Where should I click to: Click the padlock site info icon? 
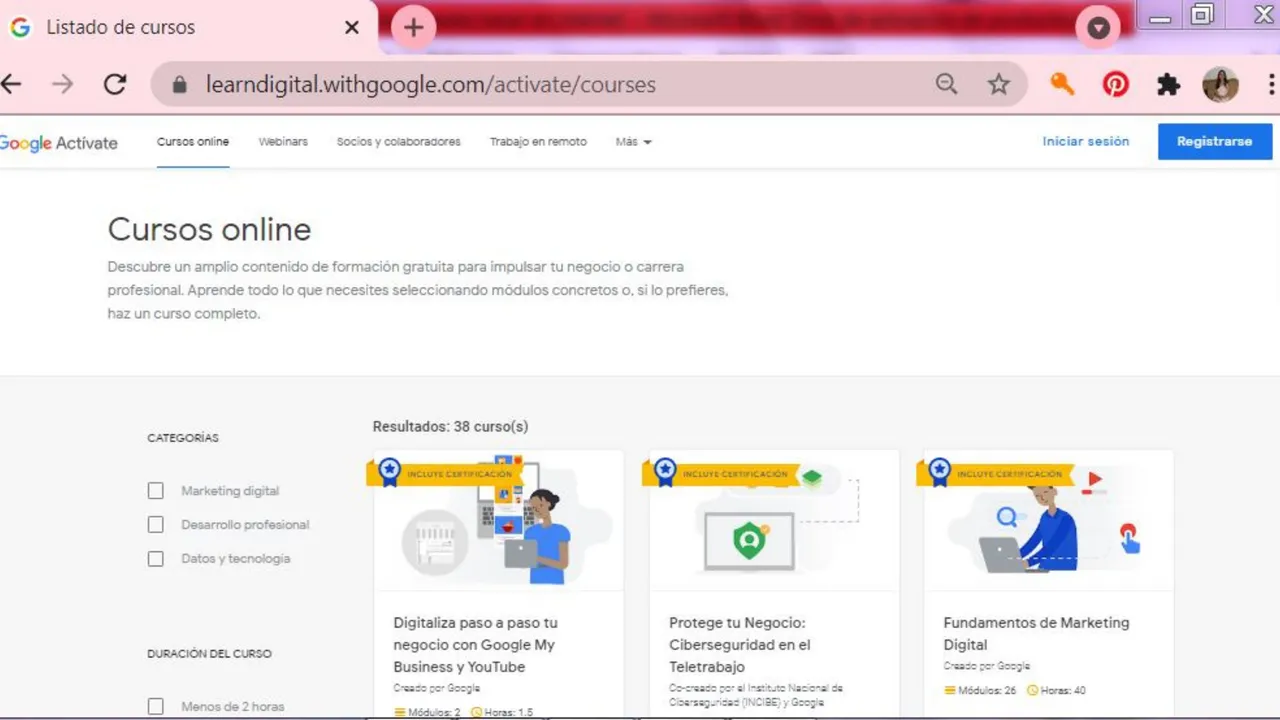[x=180, y=85]
